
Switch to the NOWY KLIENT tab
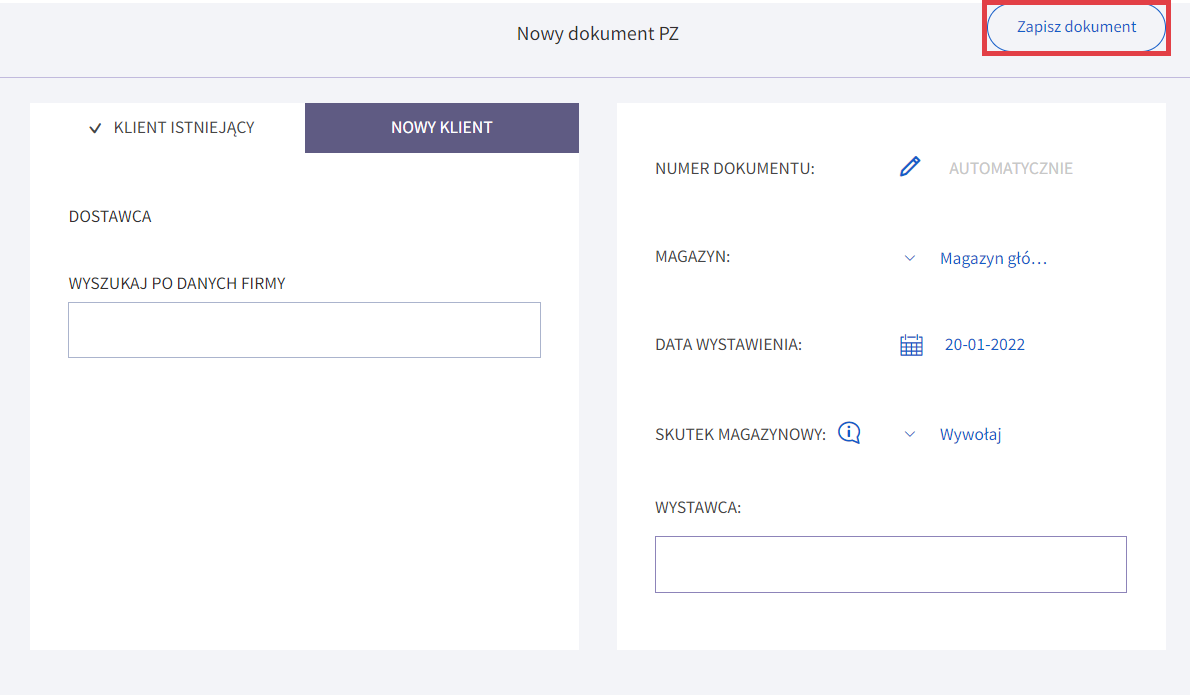pyautogui.click(x=441, y=128)
